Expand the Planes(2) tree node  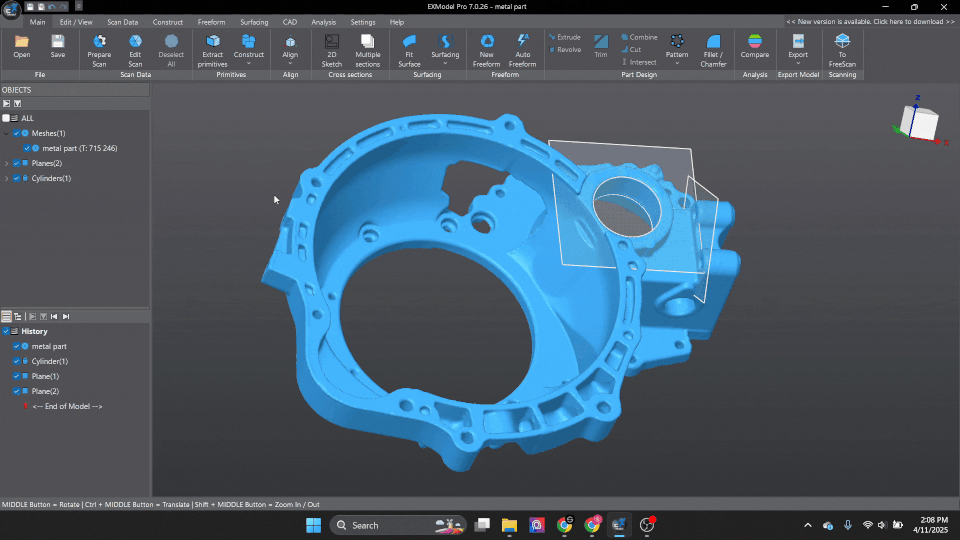tap(7, 163)
